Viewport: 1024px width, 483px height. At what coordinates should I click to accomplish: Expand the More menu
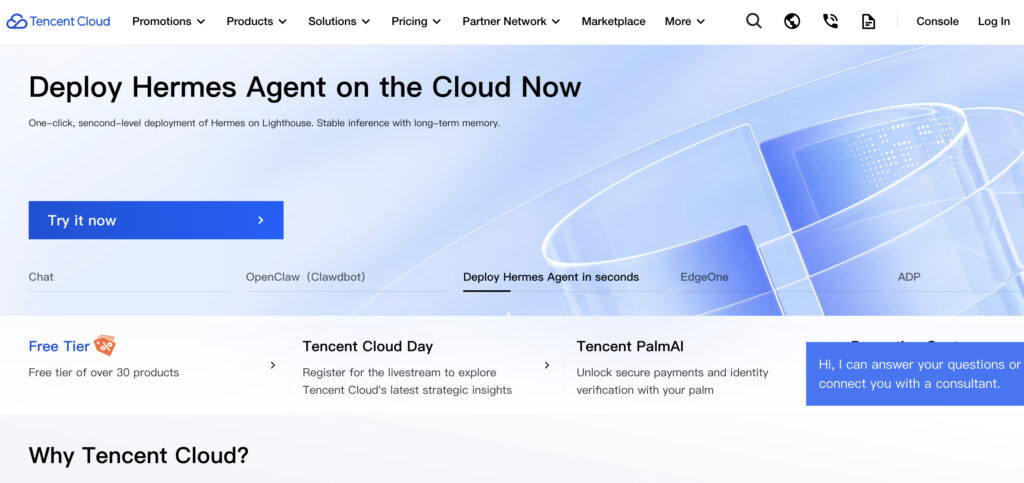pyautogui.click(x=684, y=22)
